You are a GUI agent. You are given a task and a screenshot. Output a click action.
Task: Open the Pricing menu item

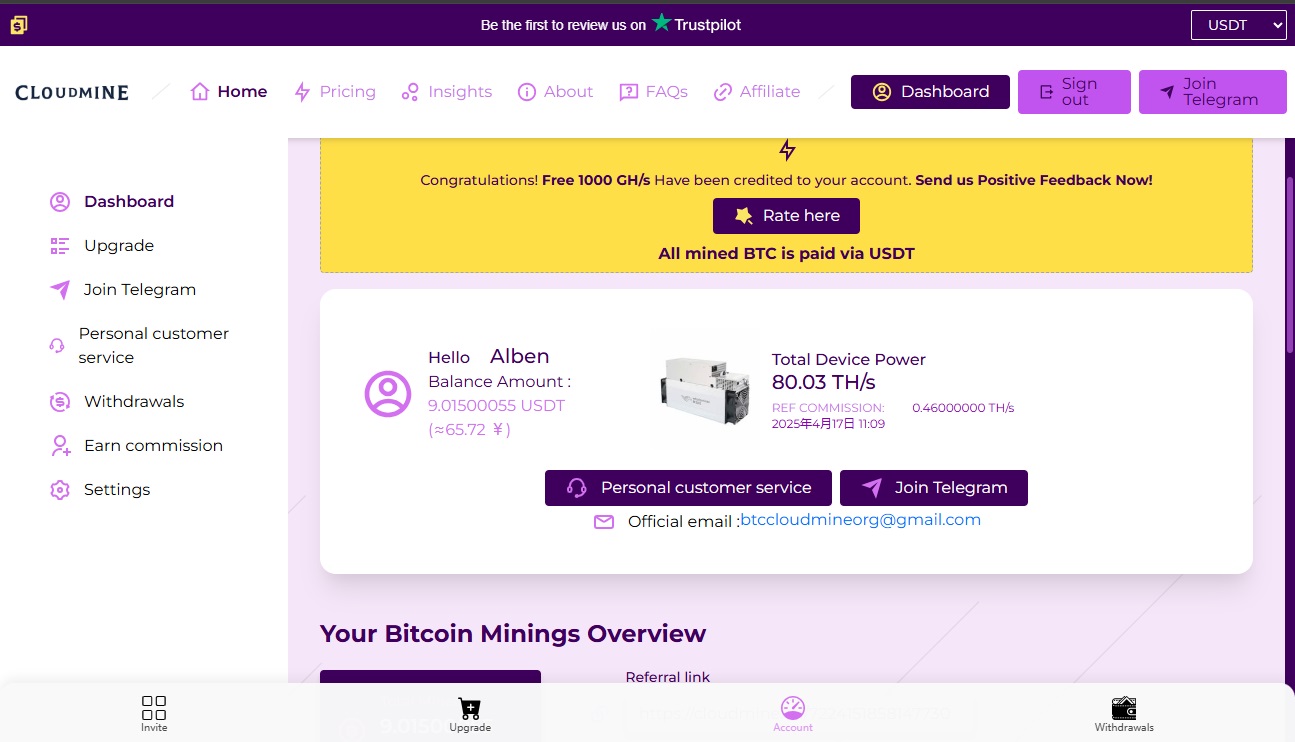point(335,92)
